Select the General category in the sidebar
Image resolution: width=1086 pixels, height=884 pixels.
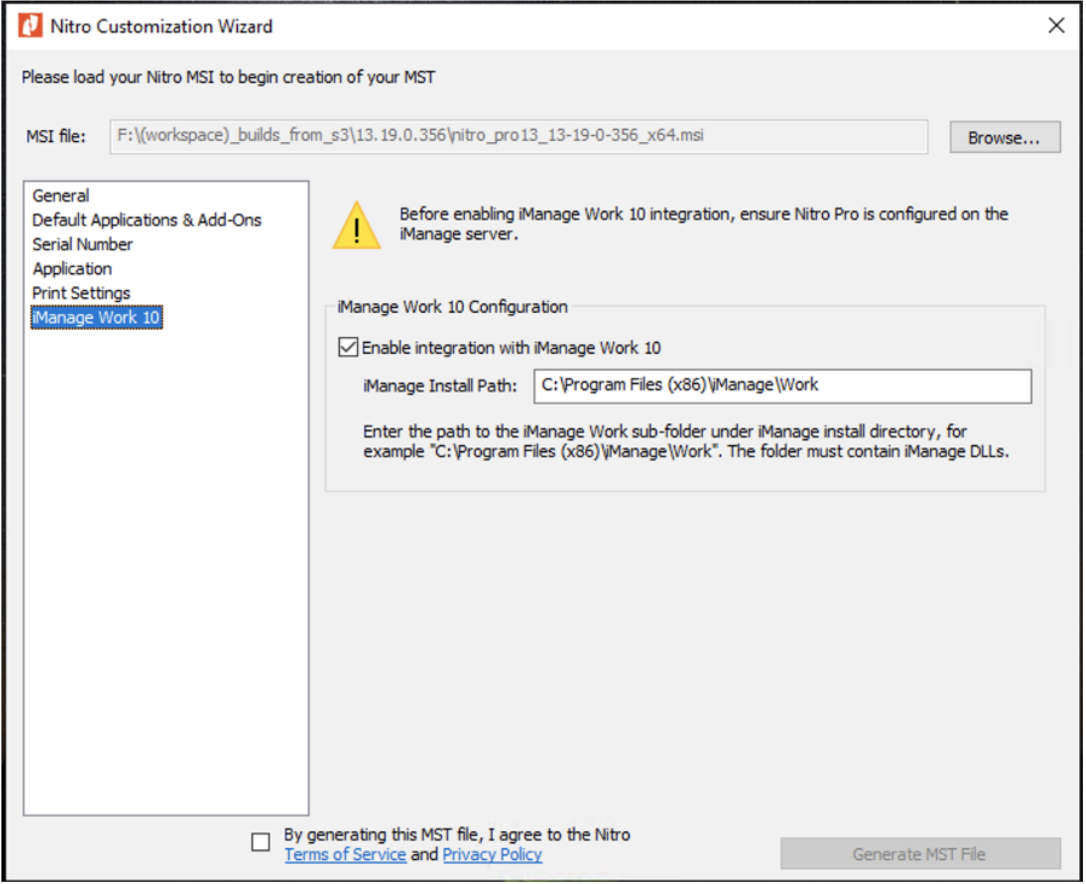point(60,196)
